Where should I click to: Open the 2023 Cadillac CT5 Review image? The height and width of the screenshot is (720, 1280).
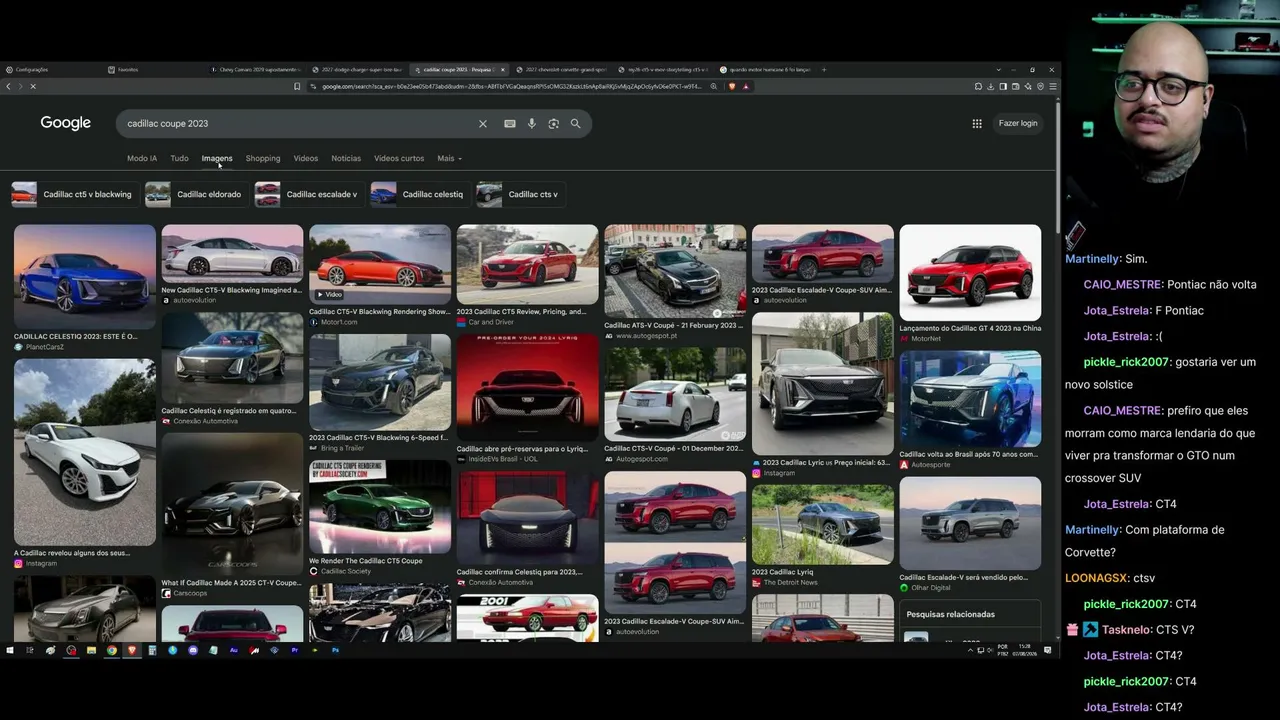click(528, 264)
